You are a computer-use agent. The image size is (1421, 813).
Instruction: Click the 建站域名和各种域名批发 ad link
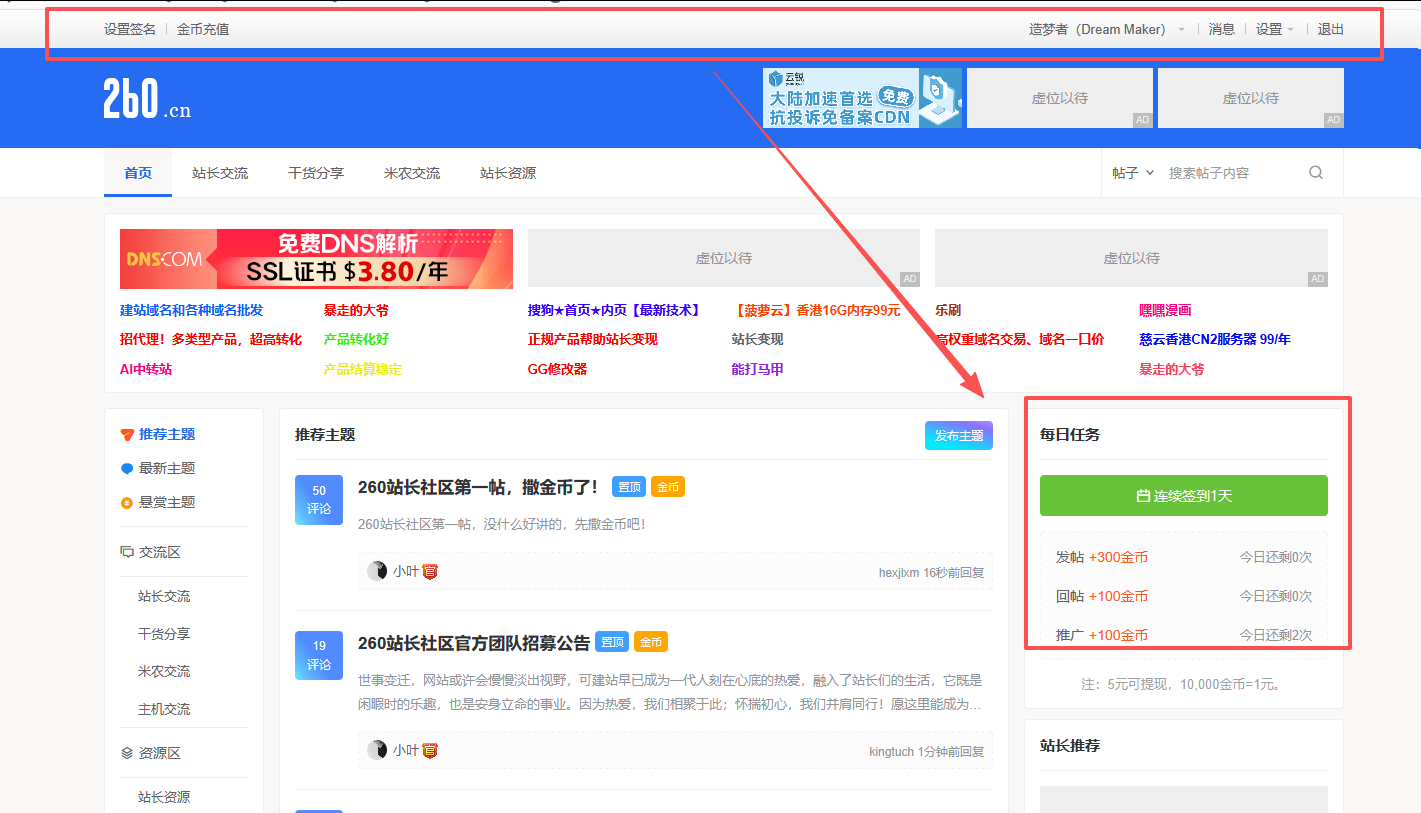[x=192, y=310]
